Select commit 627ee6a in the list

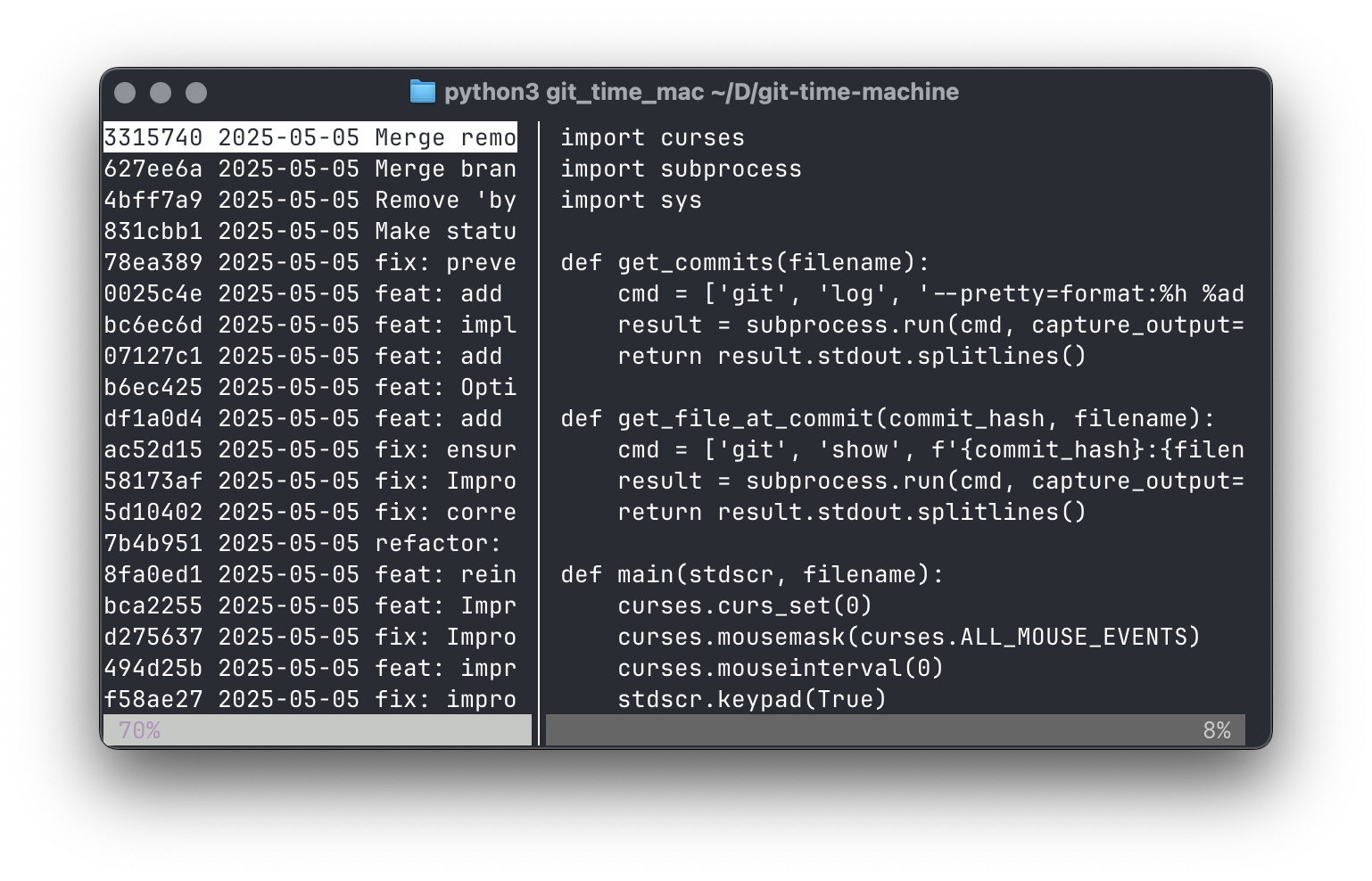[x=310, y=169]
